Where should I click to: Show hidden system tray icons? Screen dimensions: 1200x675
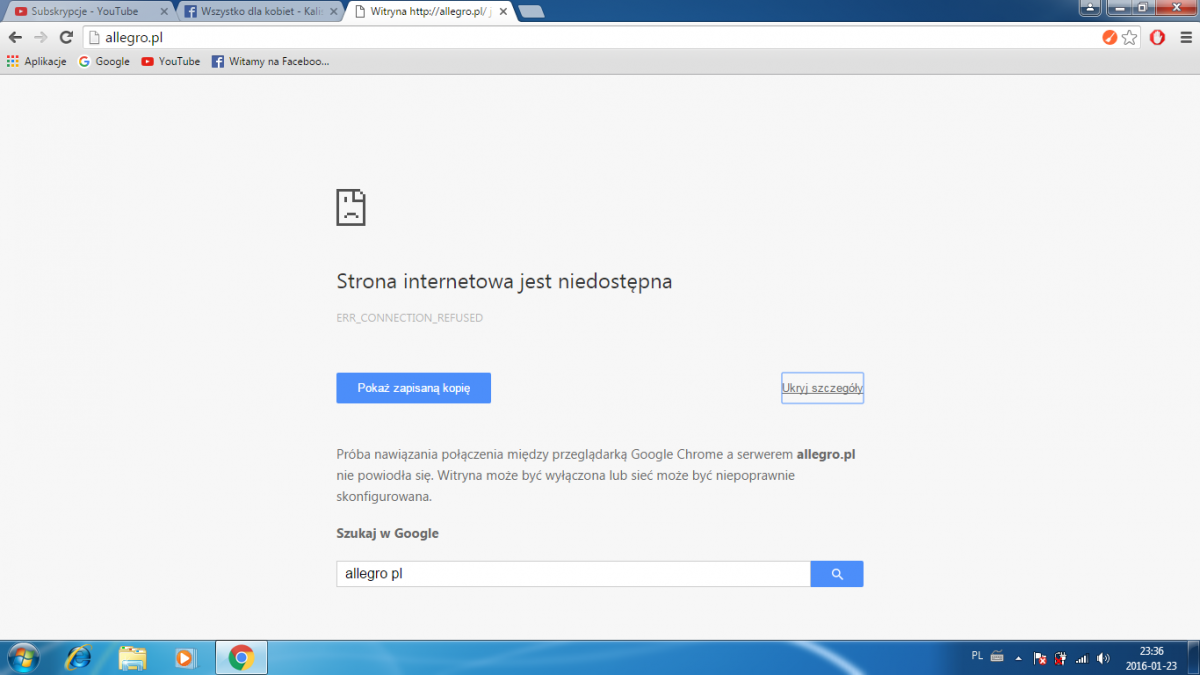(x=1018, y=658)
